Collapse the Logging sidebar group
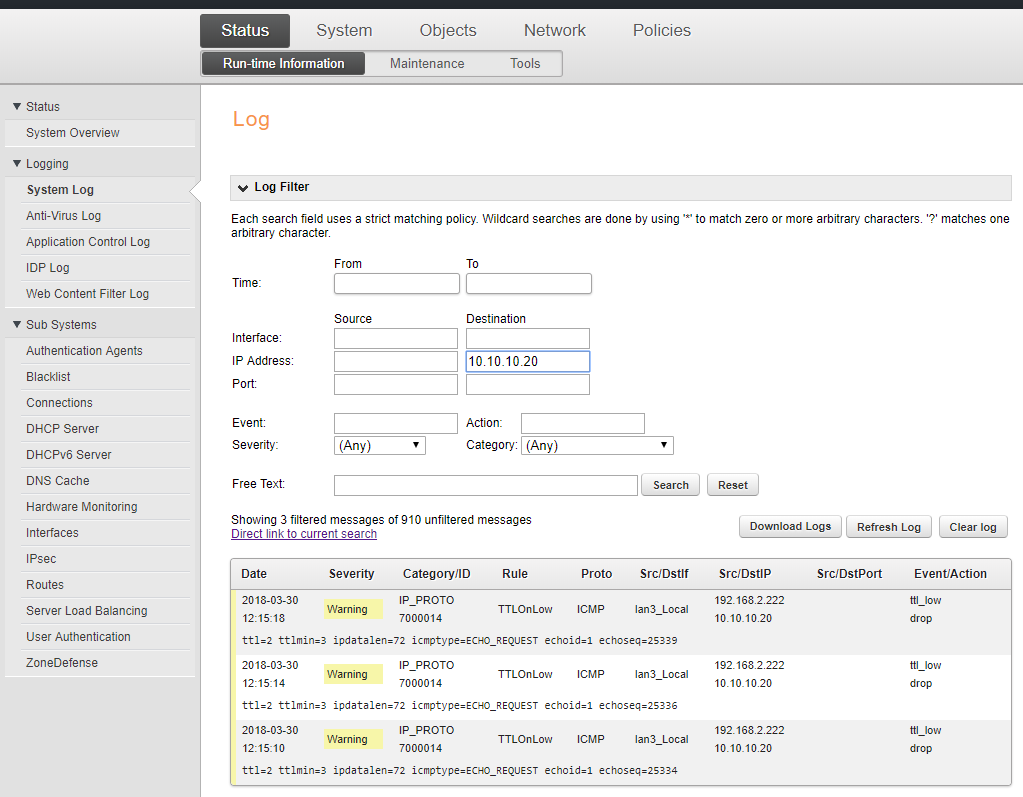1023x797 pixels. [17, 164]
